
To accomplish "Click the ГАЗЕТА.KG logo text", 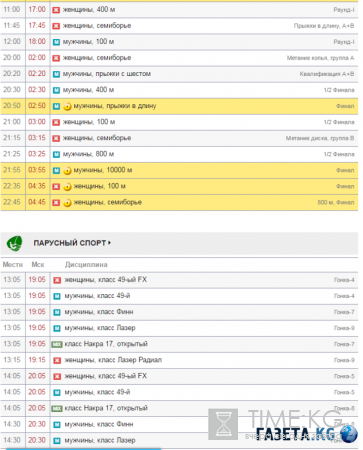I will [295, 434].
